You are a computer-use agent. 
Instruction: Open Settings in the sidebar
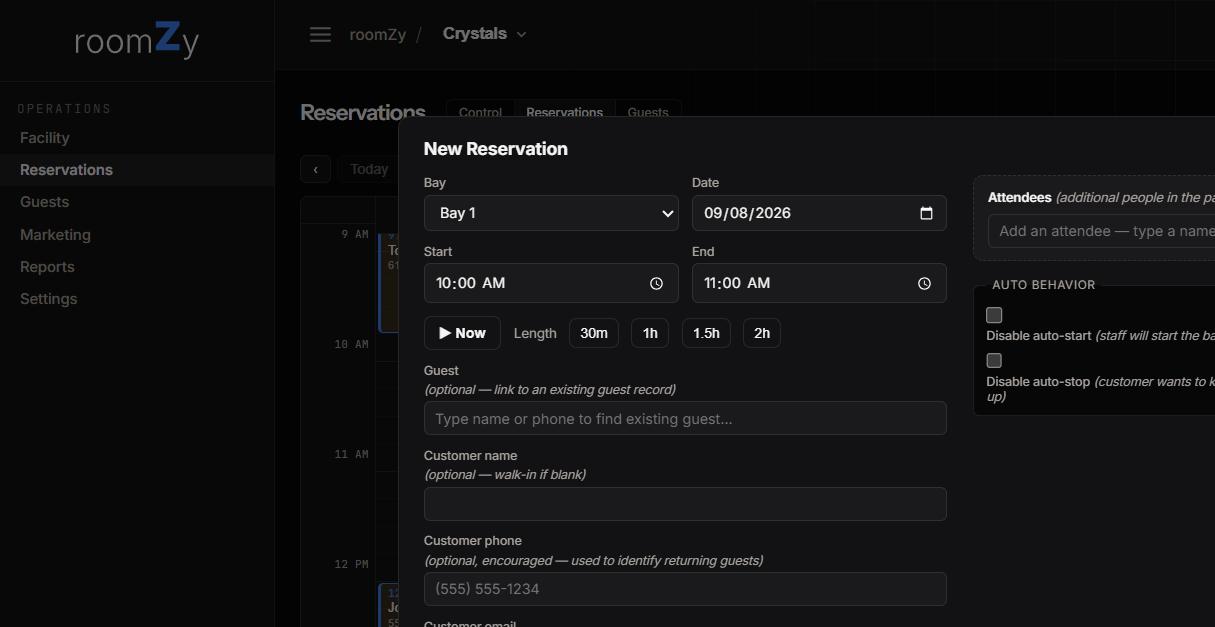click(137, 299)
